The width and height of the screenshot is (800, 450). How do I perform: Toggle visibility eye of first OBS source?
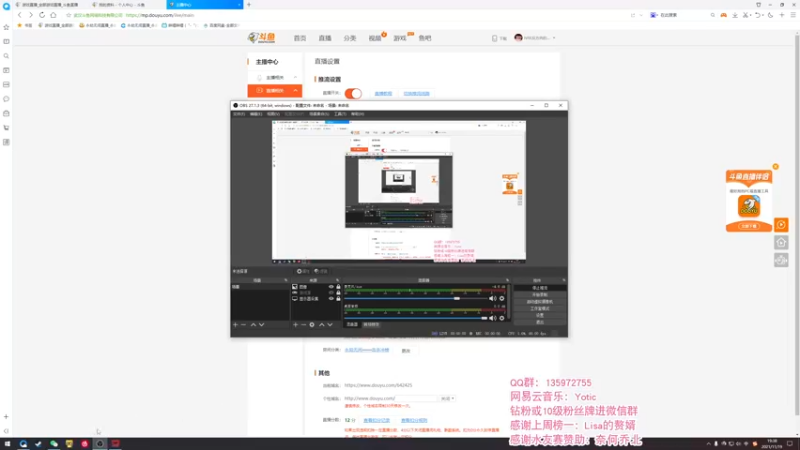click(x=331, y=287)
